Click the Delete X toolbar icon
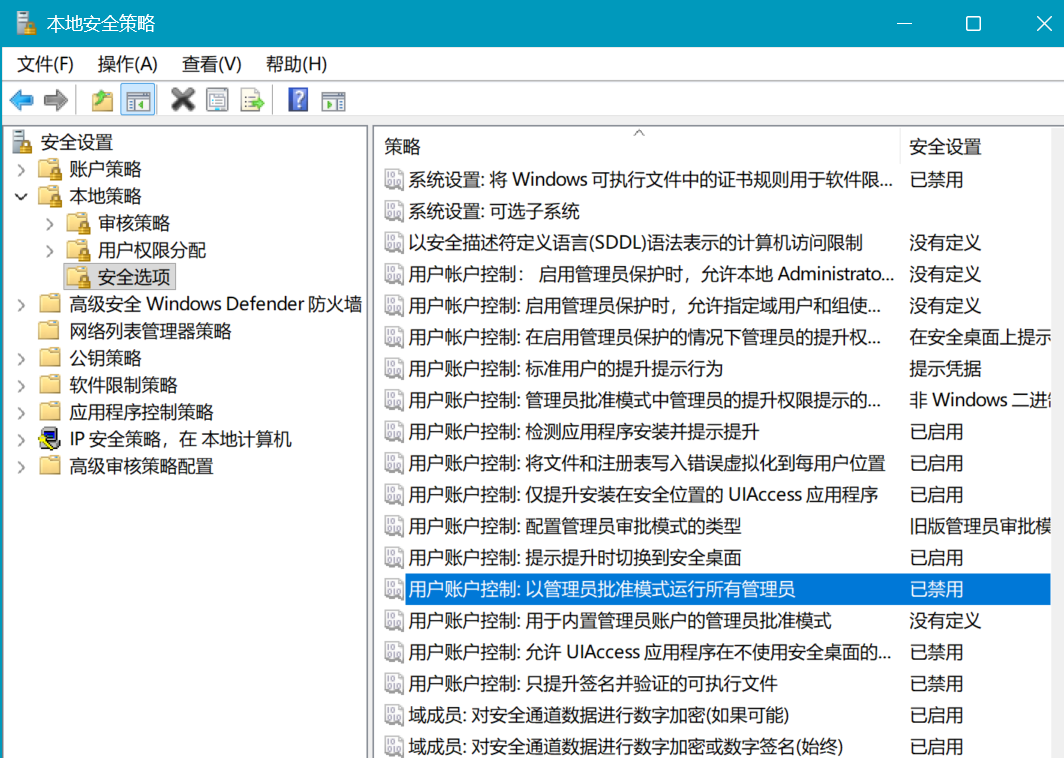The image size is (1064, 758). (183, 100)
